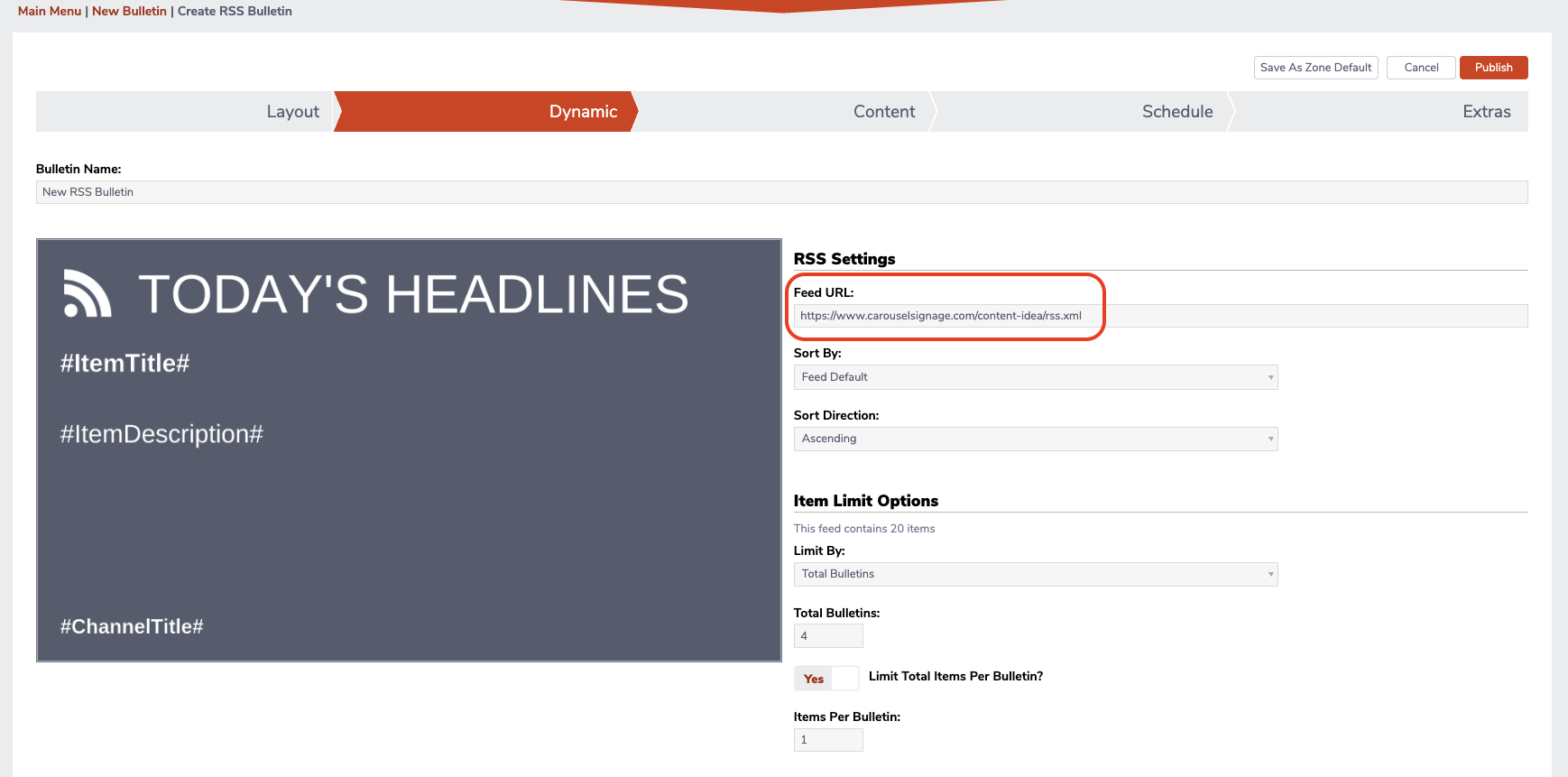Open the Schedule step tab

coord(1081,112)
